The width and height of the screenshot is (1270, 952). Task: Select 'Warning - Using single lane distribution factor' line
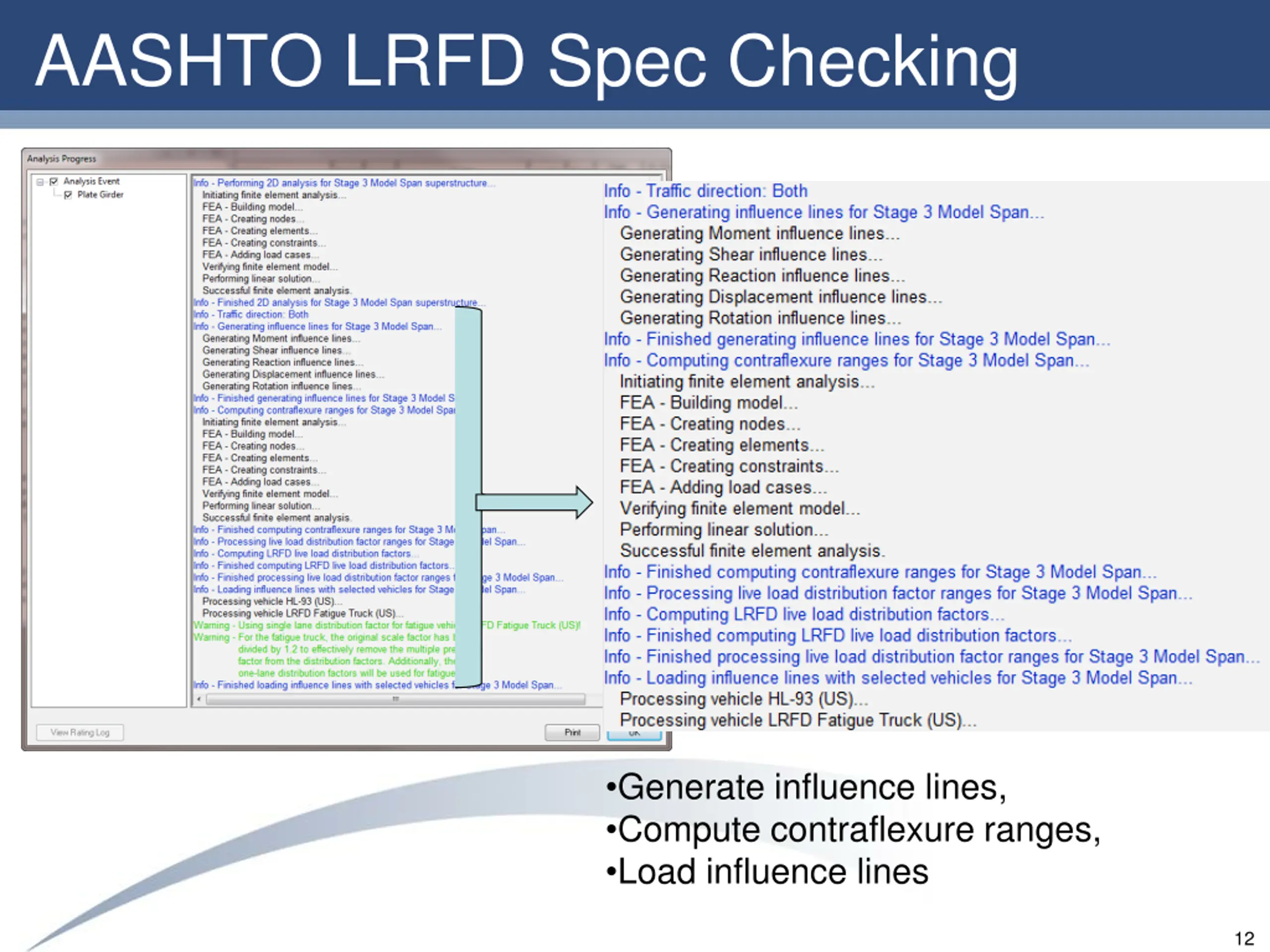click(387, 625)
